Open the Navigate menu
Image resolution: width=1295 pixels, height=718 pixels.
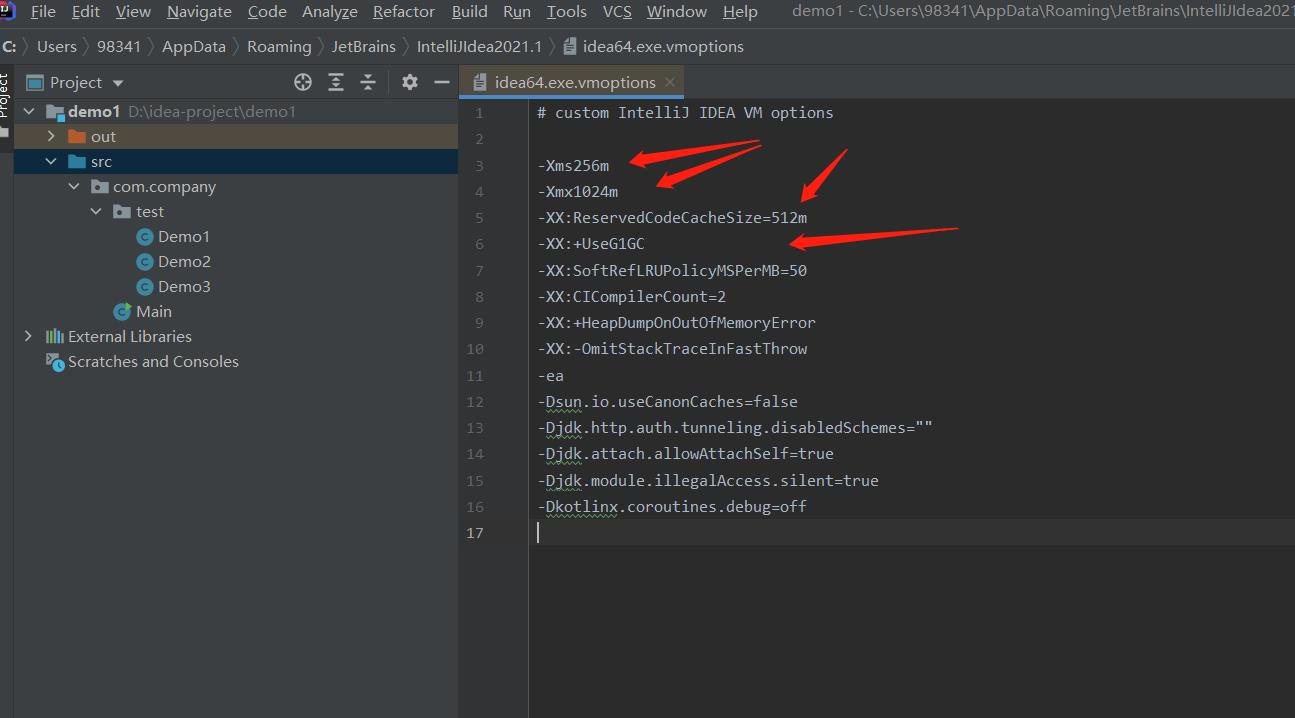[199, 12]
